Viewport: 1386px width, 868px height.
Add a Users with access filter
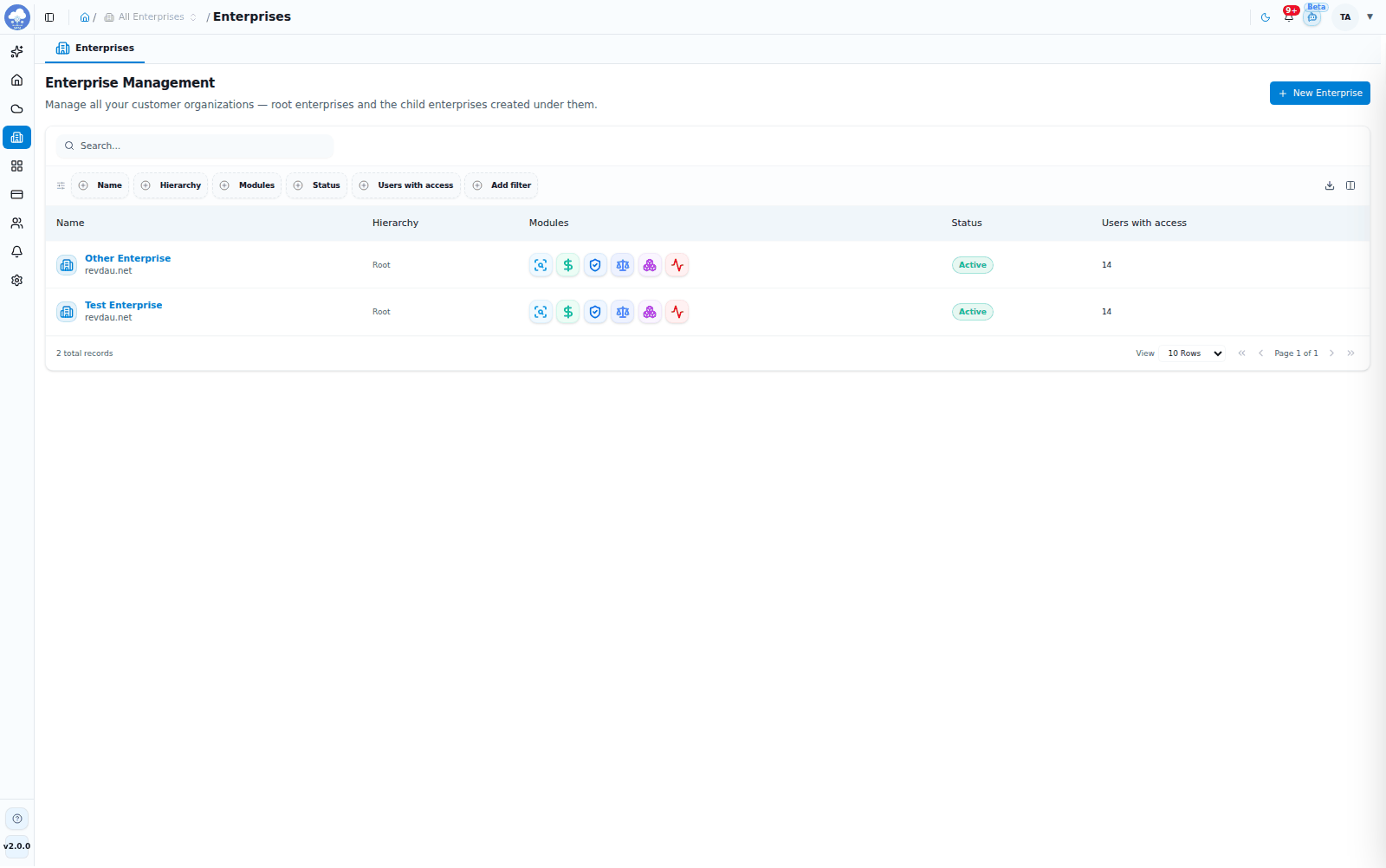pyautogui.click(x=406, y=185)
